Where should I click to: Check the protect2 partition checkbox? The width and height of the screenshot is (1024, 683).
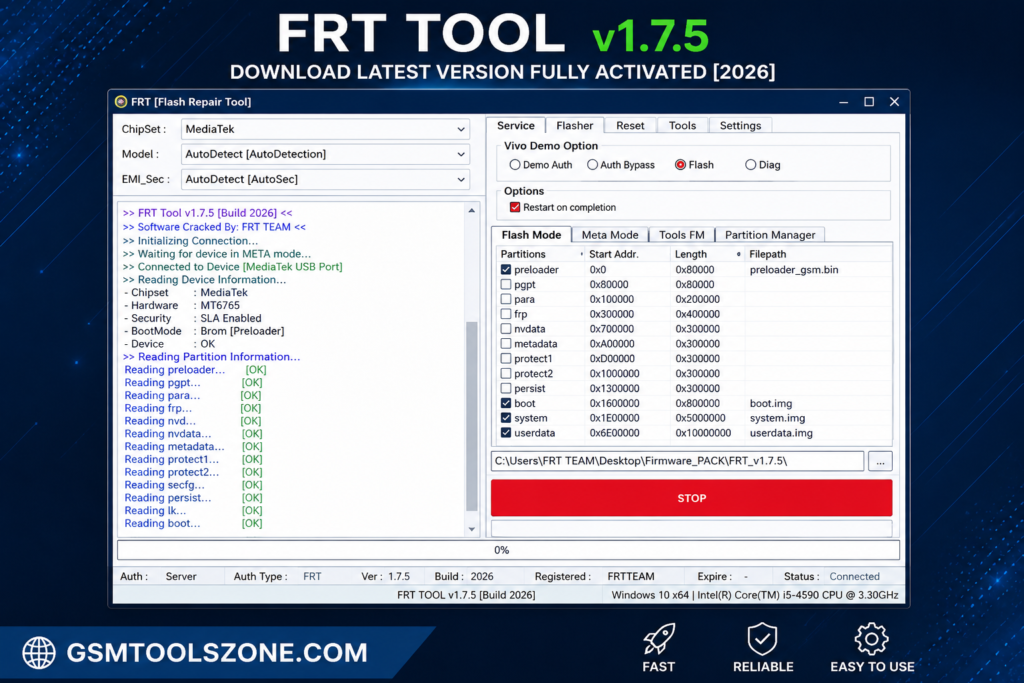[x=506, y=373]
